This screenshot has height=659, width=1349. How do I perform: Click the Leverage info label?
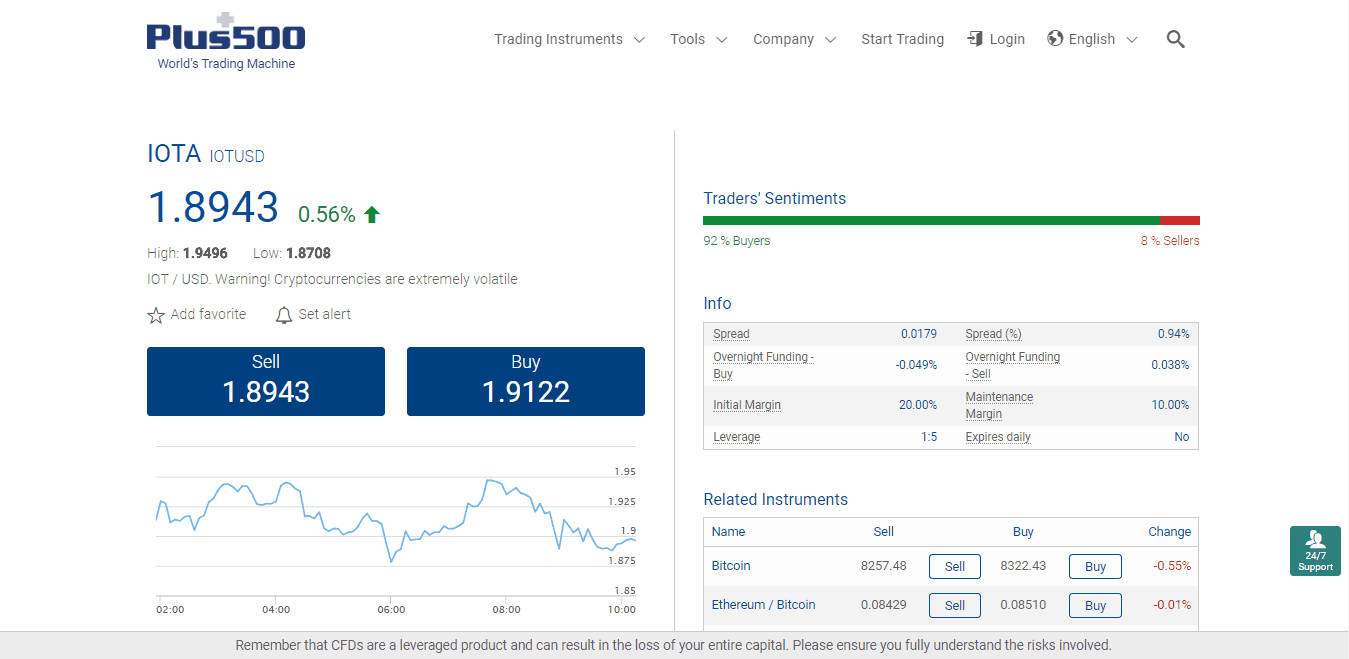coord(737,437)
